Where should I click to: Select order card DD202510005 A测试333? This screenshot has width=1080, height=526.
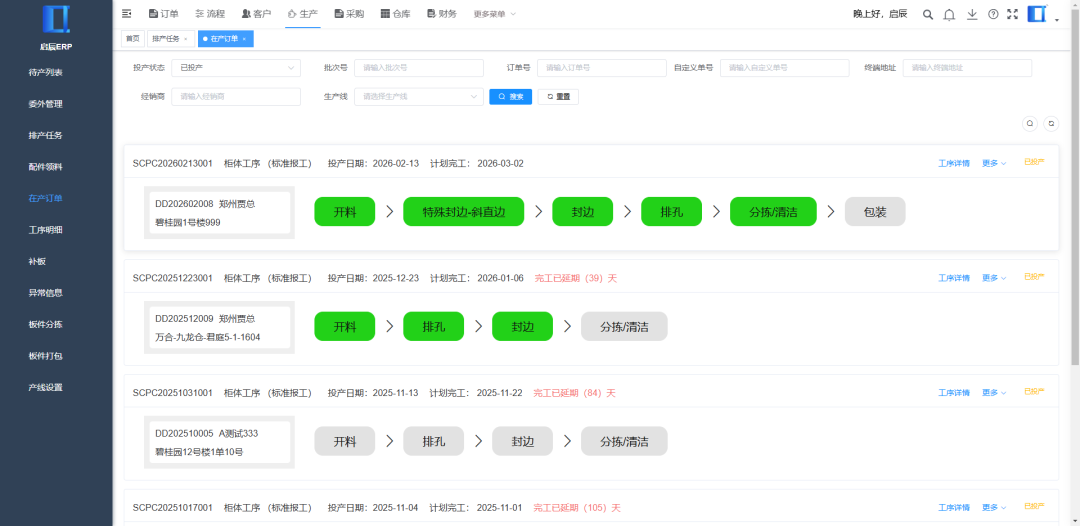[219, 442]
